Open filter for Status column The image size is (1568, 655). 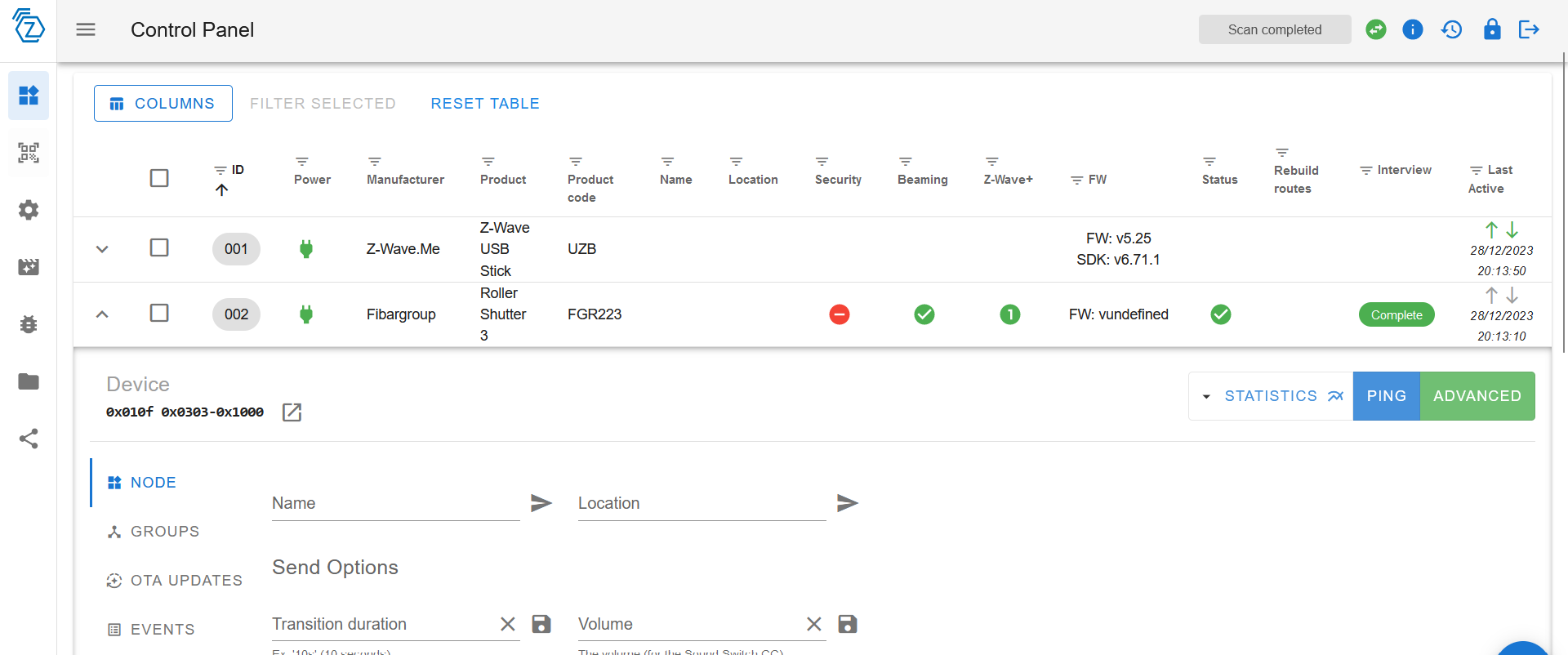coord(1209,162)
